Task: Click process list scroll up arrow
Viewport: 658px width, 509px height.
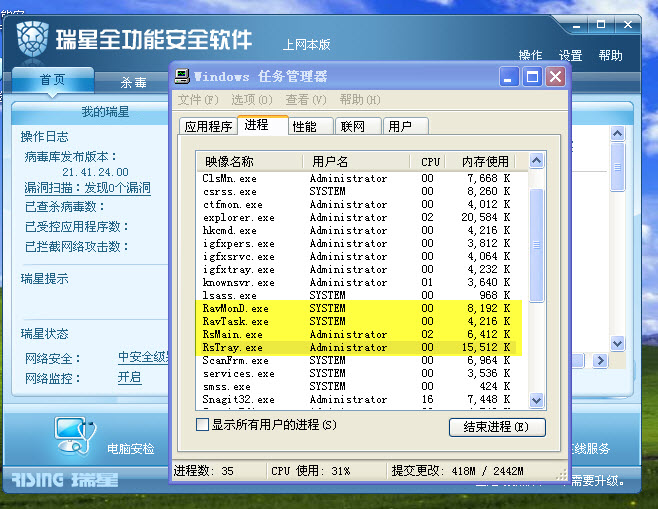Action: click(536, 160)
